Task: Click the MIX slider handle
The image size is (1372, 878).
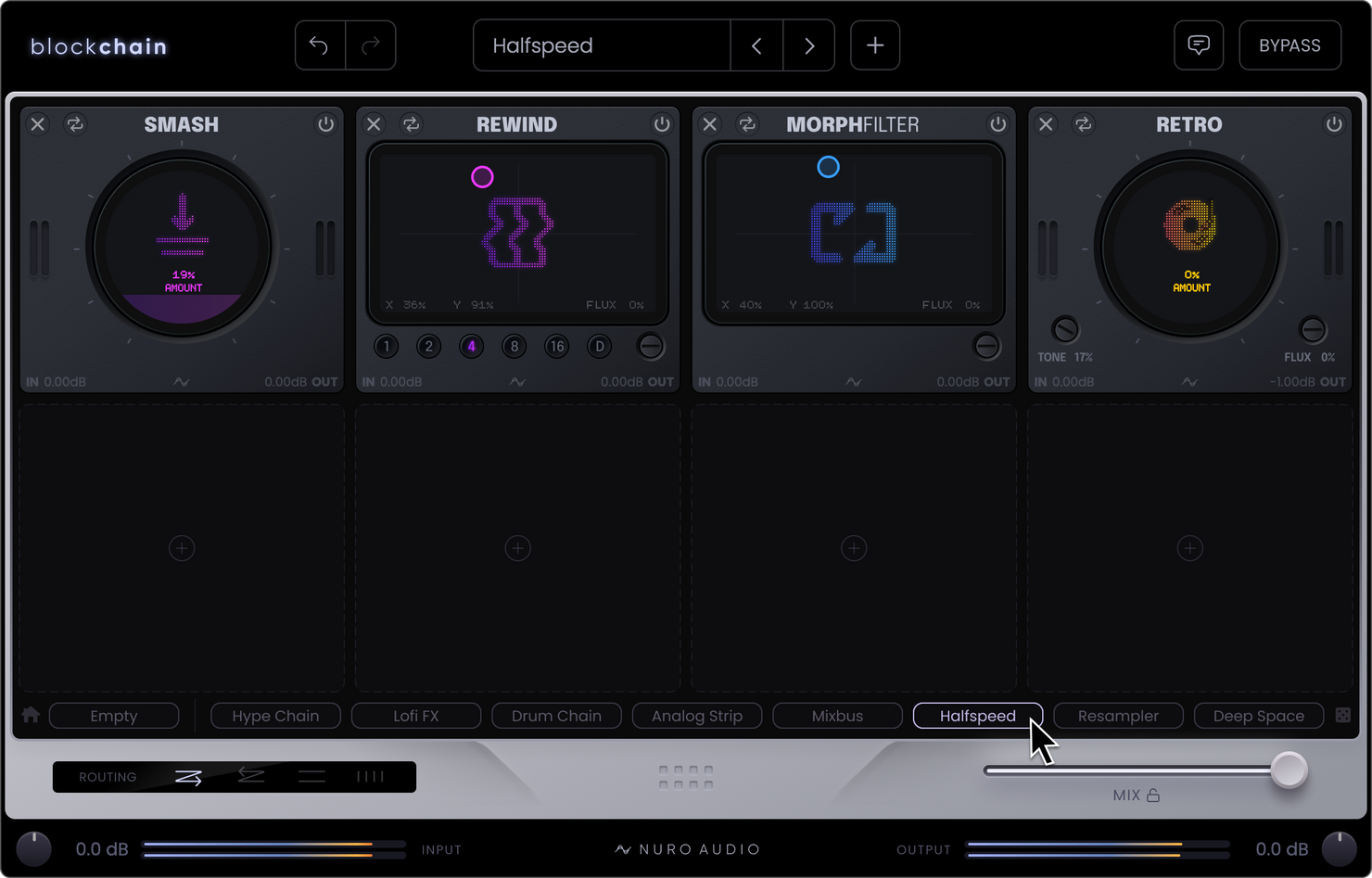Action: click(1289, 770)
